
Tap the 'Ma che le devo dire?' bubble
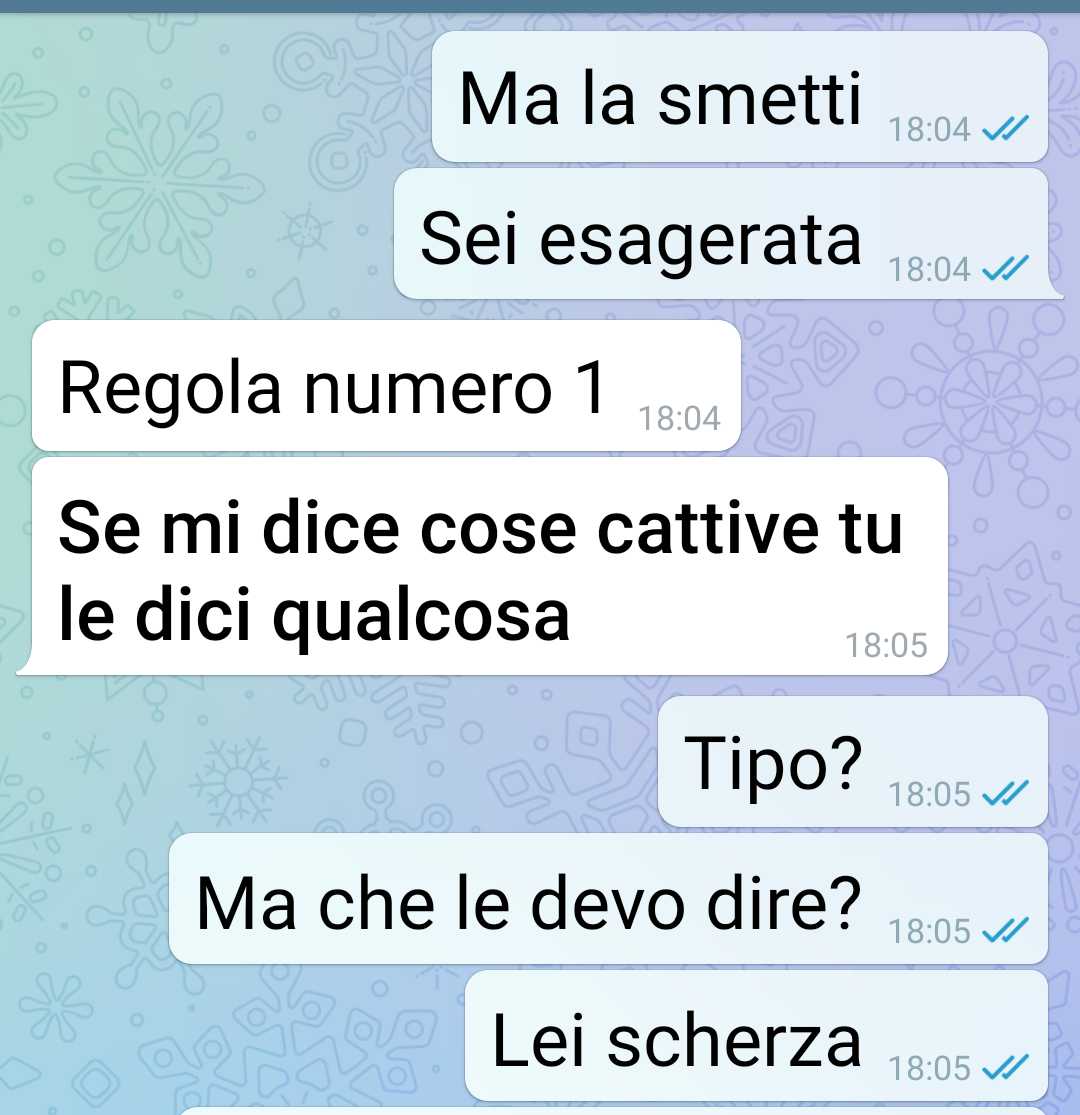[608, 899]
